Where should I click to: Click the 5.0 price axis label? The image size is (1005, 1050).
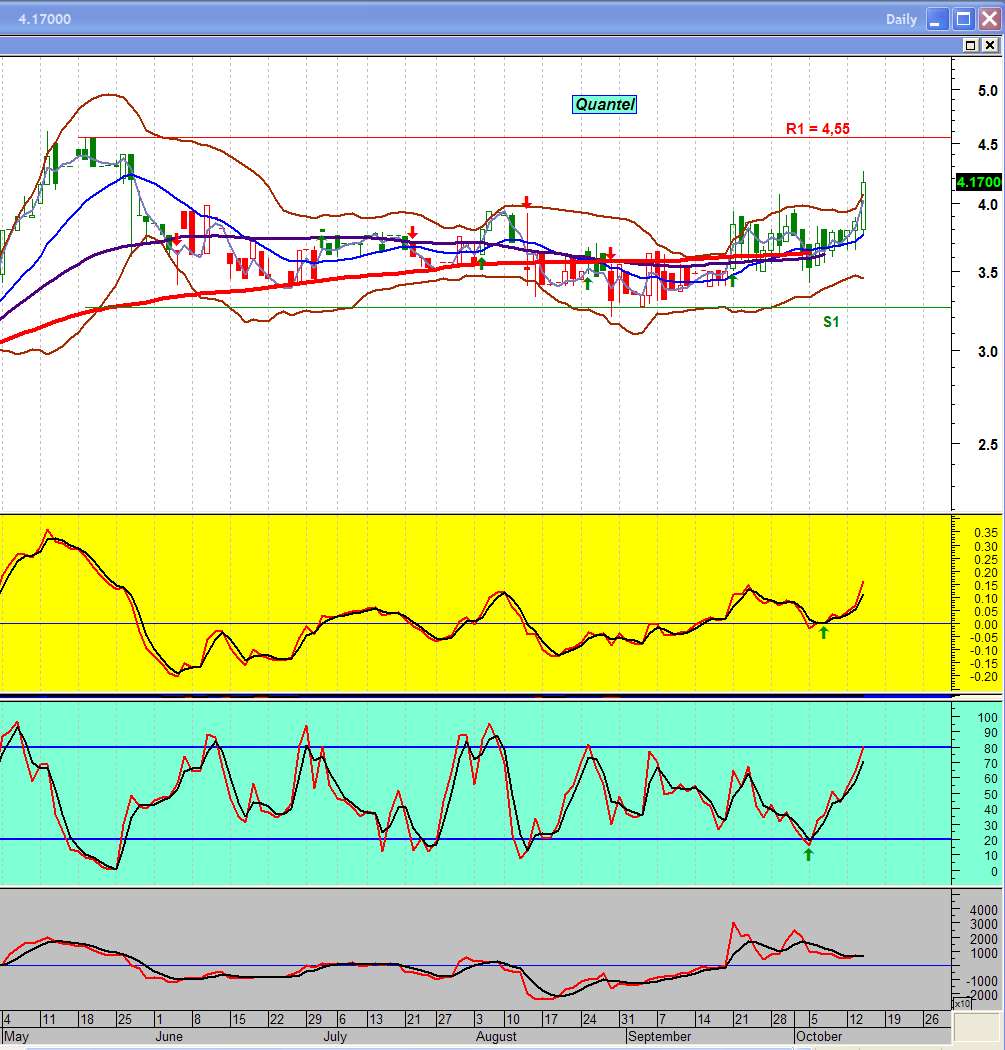988,91
